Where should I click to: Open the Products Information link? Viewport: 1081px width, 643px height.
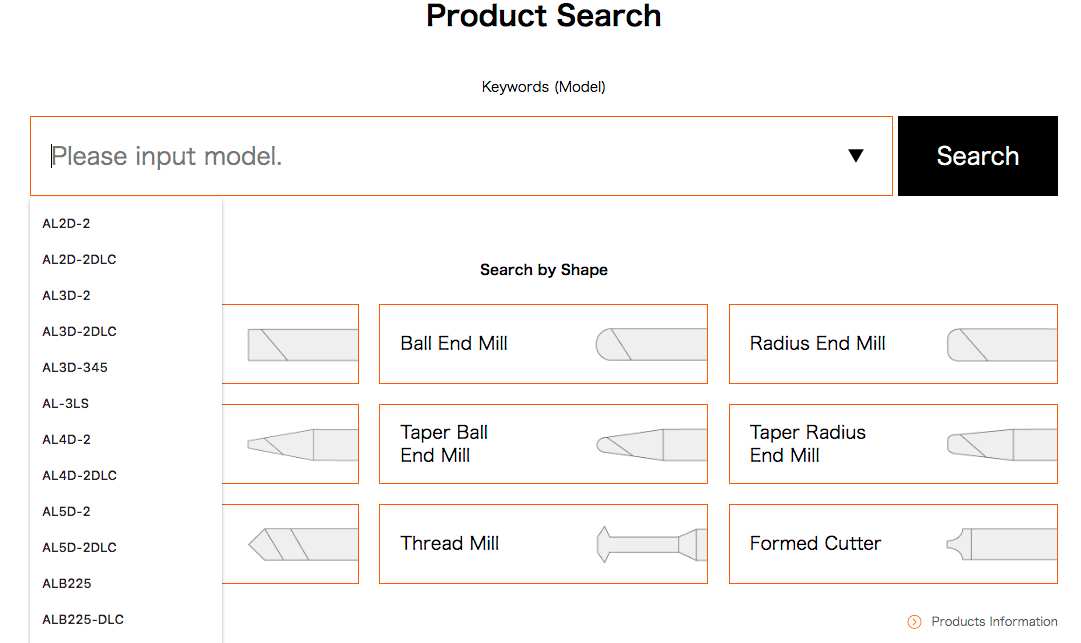coord(993,622)
